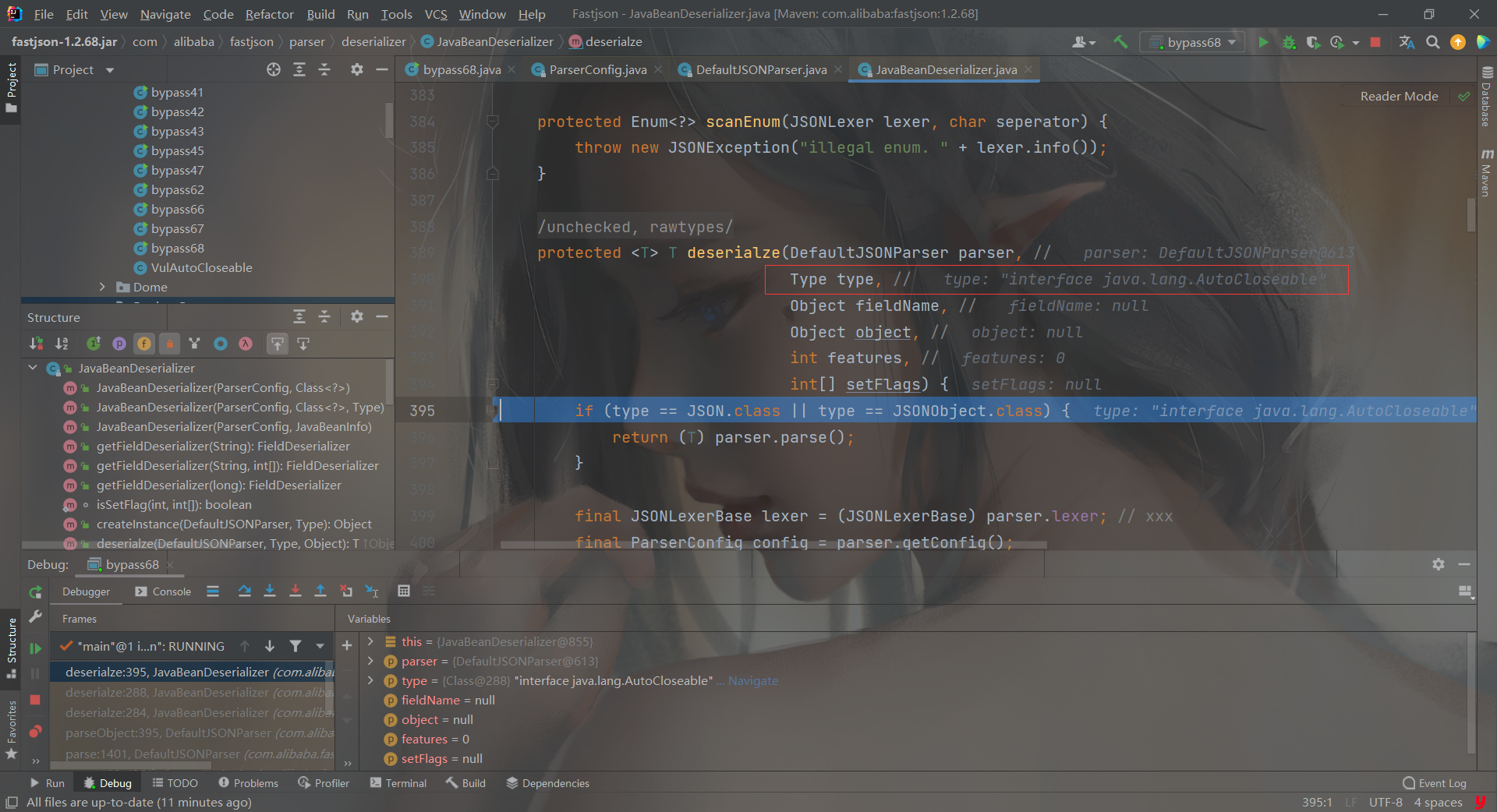The height and width of the screenshot is (812, 1497).
Task: Force Step Into red arrow
Action: point(296,591)
